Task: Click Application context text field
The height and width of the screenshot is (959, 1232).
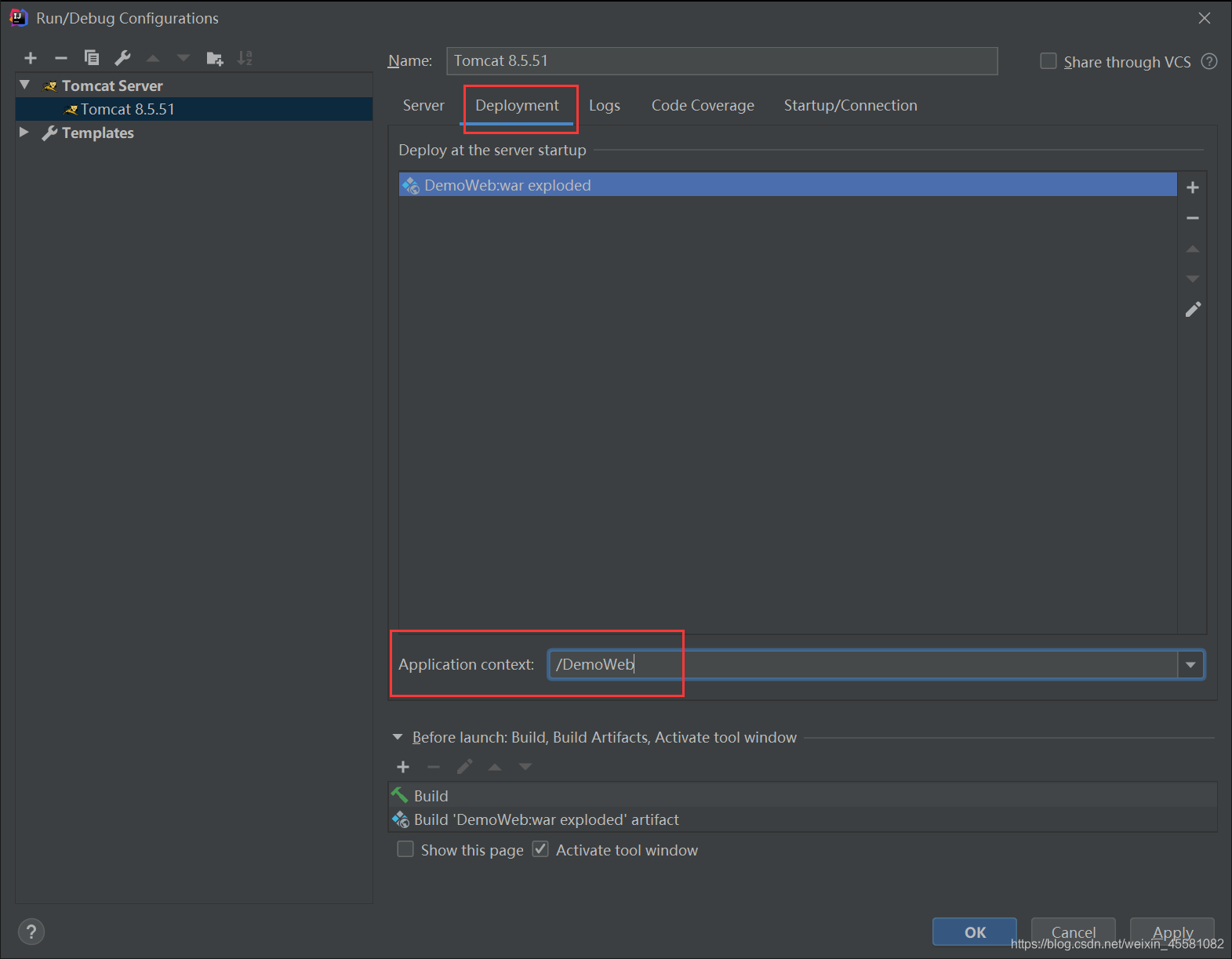Action: coord(863,665)
